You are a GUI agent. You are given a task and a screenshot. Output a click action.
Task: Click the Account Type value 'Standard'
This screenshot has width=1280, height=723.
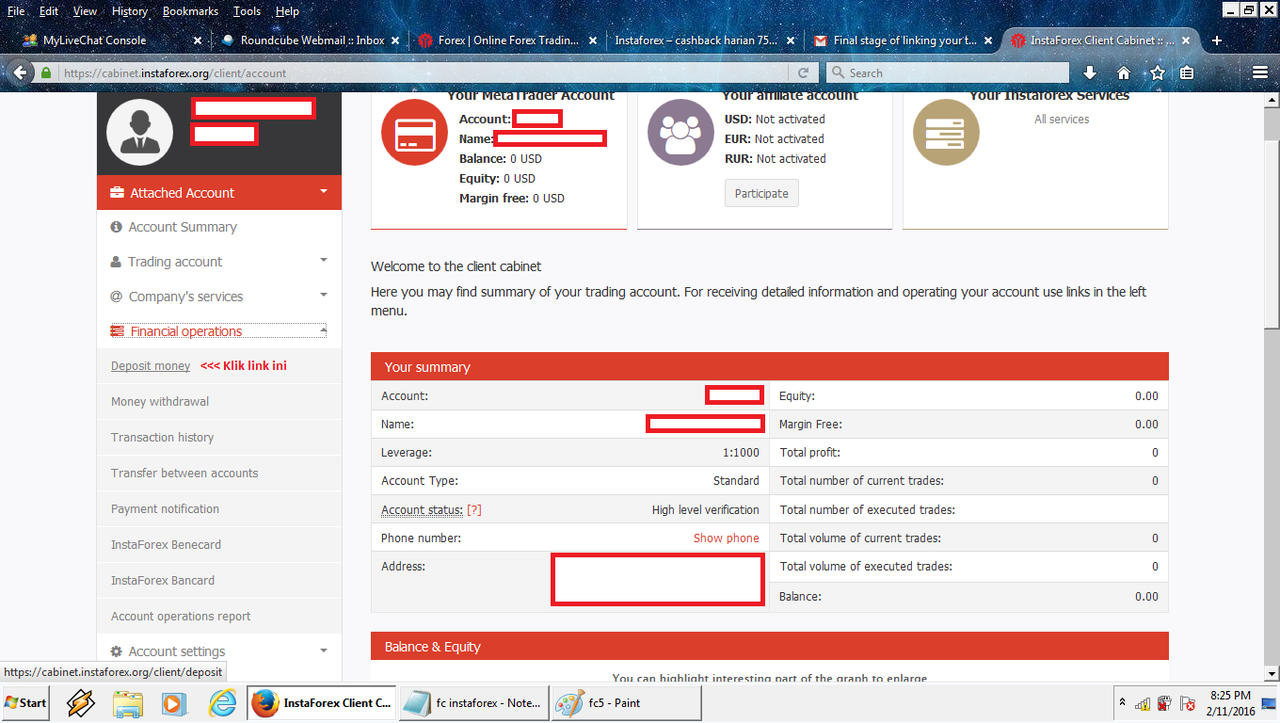click(x=736, y=481)
